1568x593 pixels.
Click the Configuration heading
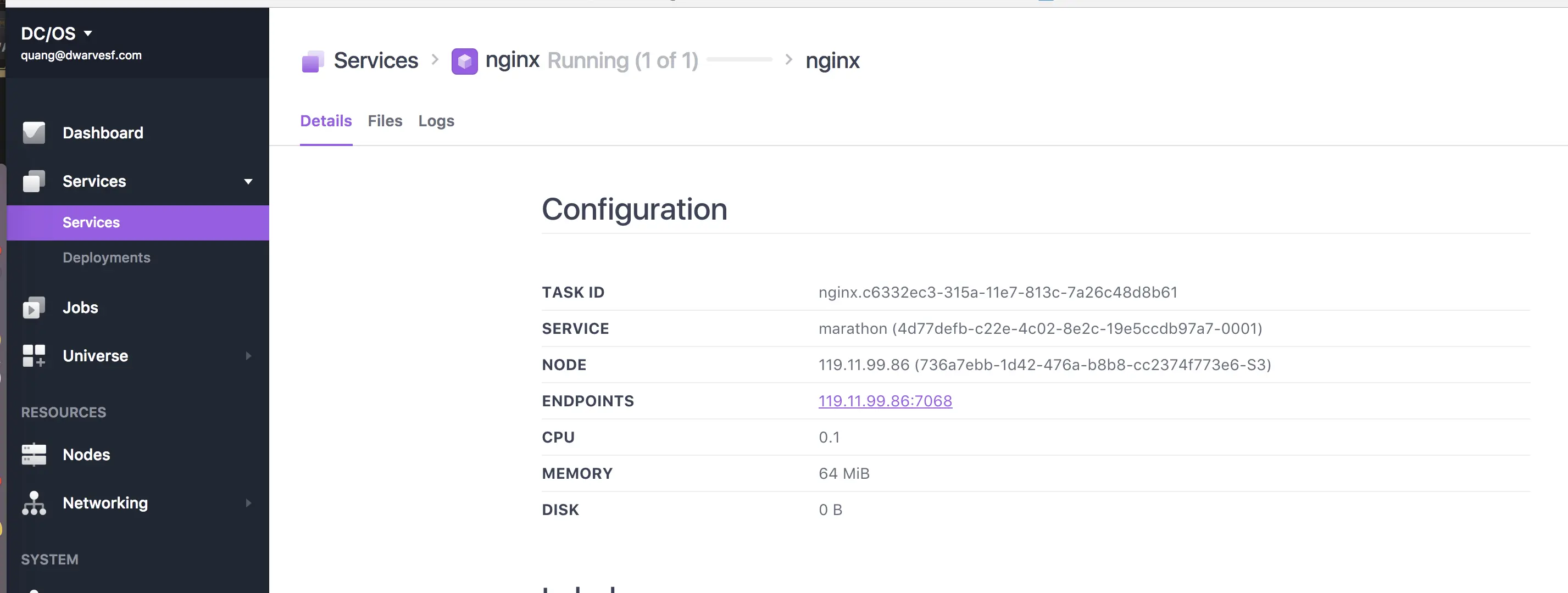634,209
